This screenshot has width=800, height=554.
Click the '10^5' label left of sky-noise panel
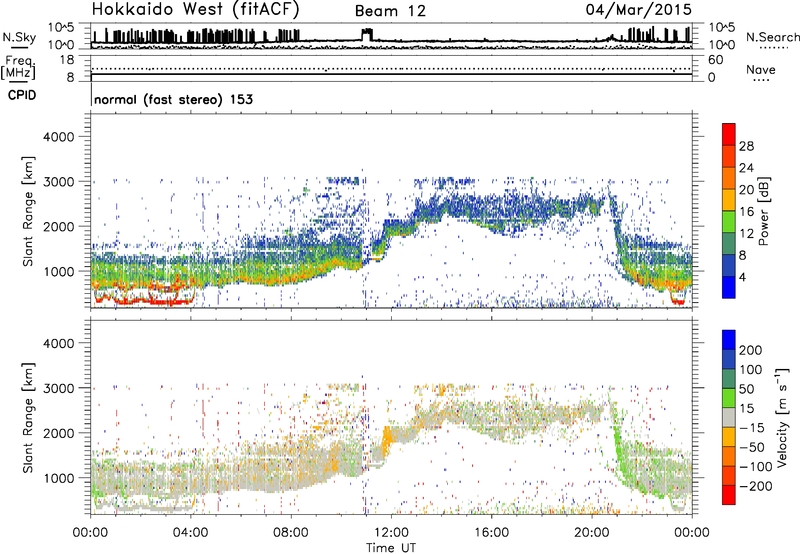[61, 28]
